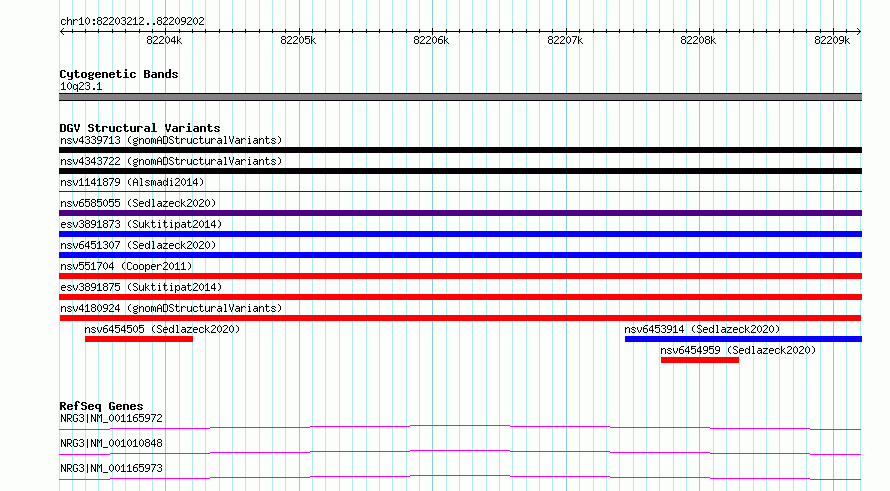890x491 pixels.
Task: Click the red bar of nsv4180924
Action: coord(460,318)
